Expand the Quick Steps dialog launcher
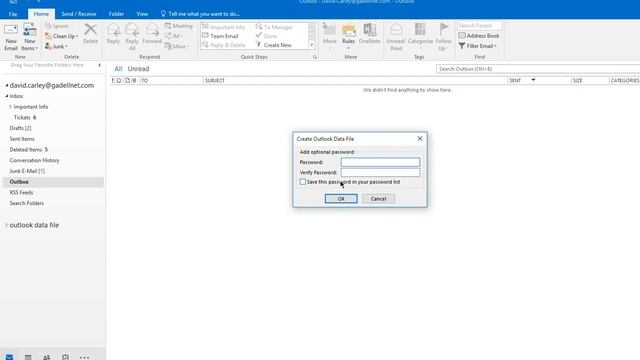The height and width of the screenshot is (360, 640). 315,57
